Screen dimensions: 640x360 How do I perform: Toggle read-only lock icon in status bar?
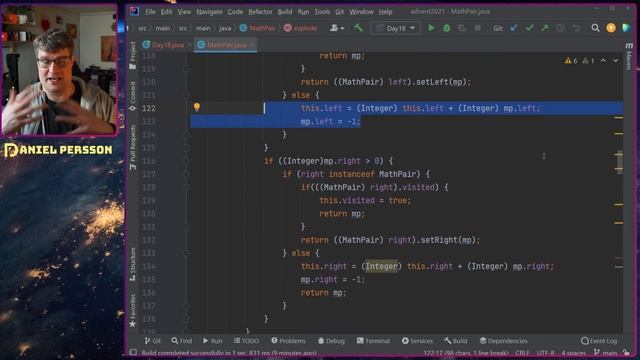point(626,353)
